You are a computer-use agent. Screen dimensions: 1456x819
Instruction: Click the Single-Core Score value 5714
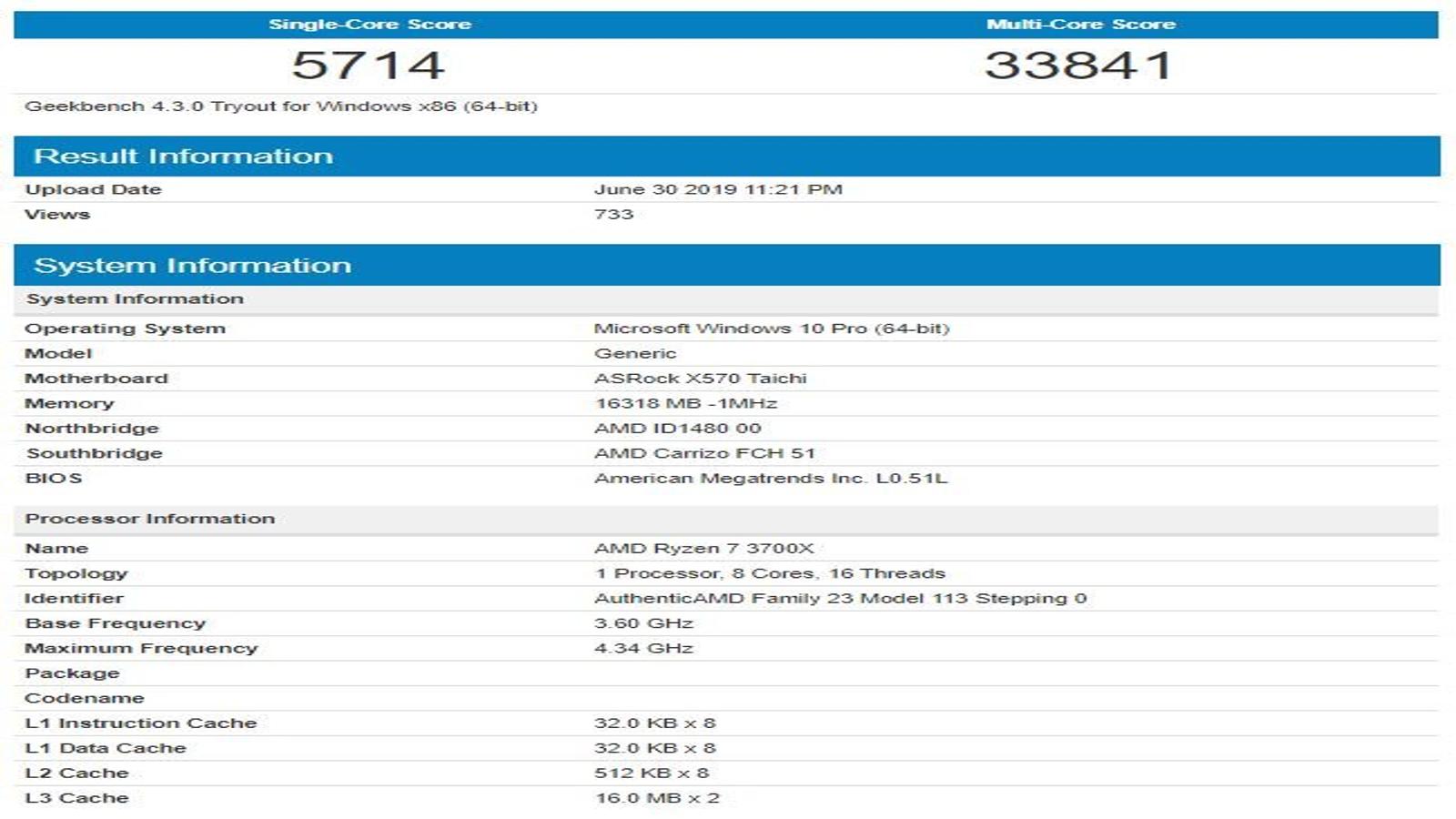[368, 66]
